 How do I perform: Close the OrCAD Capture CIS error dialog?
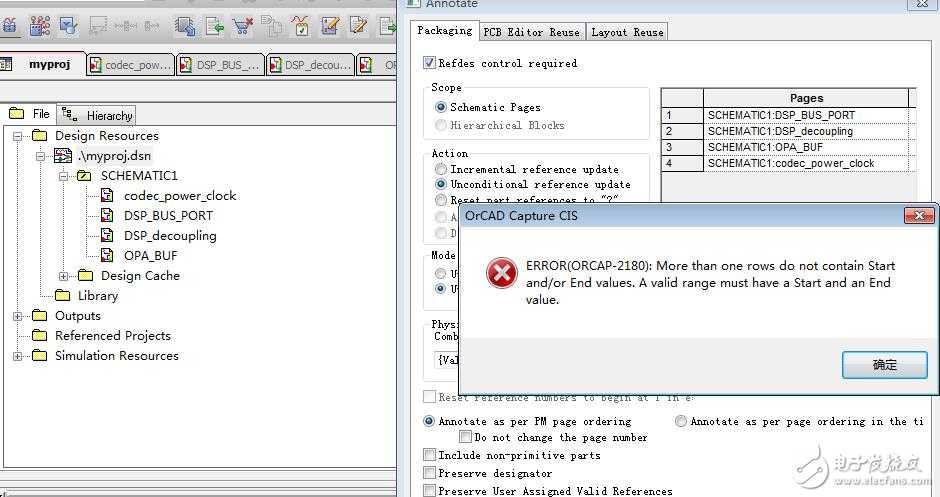click(x=919, y=216)
